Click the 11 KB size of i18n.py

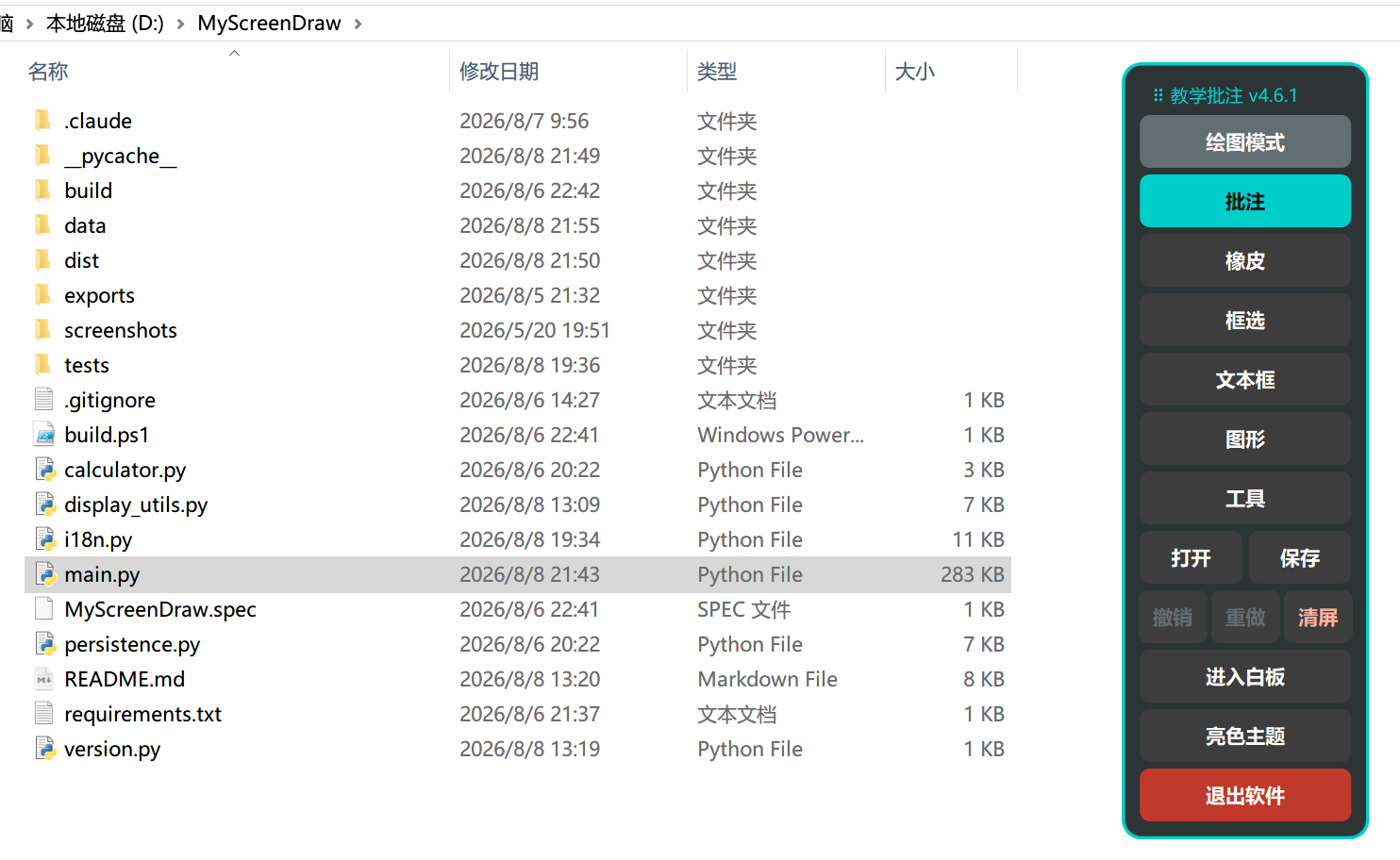pyautogui.click(x=978, y=539)
